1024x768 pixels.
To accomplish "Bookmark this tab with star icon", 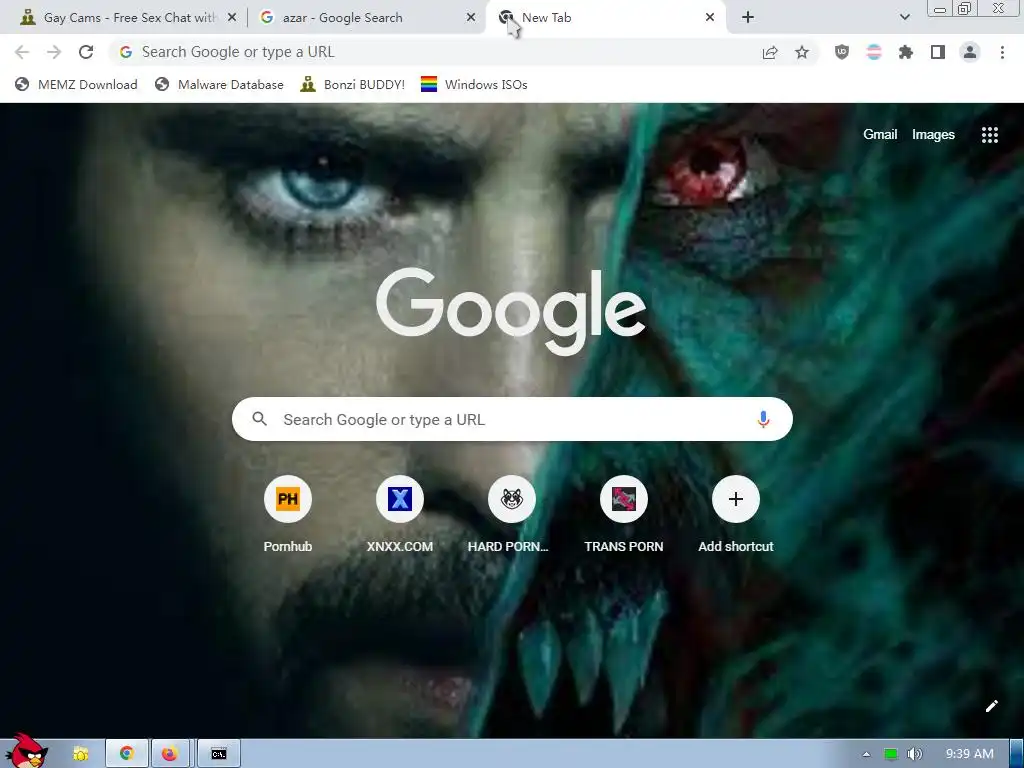I will 802,52.
